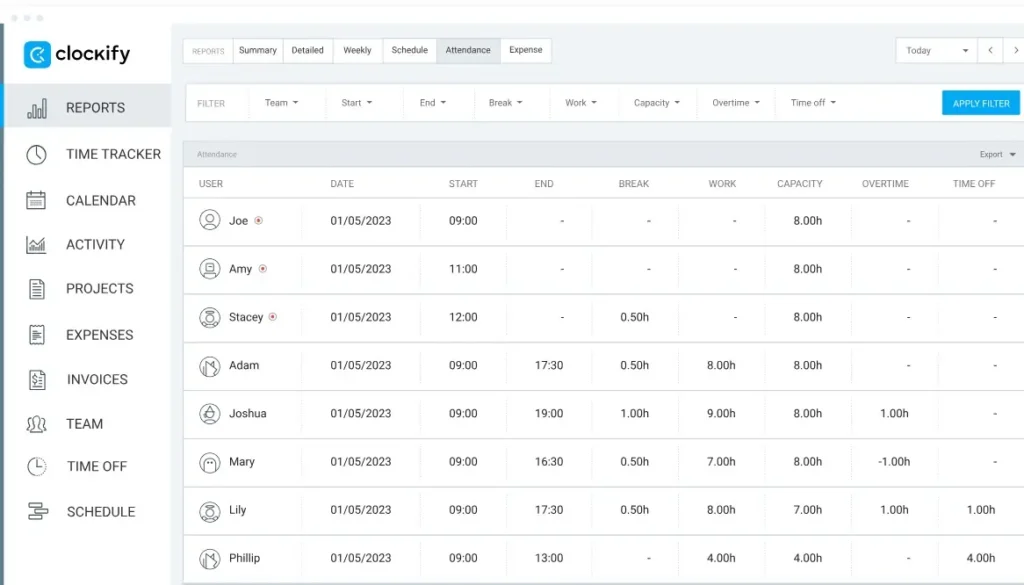Image resolution: width=1024 pixels, height=585 pixels.
Task: Open the Export dropdown menu
Action: [x=997, y=155]
